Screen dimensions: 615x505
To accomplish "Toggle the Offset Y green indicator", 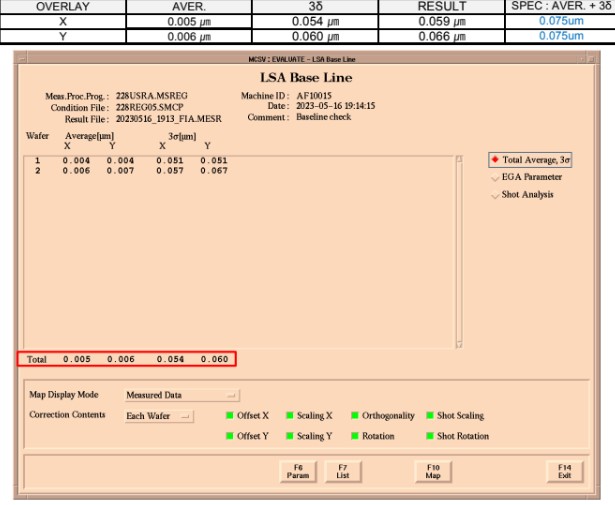I will point(229,436).
